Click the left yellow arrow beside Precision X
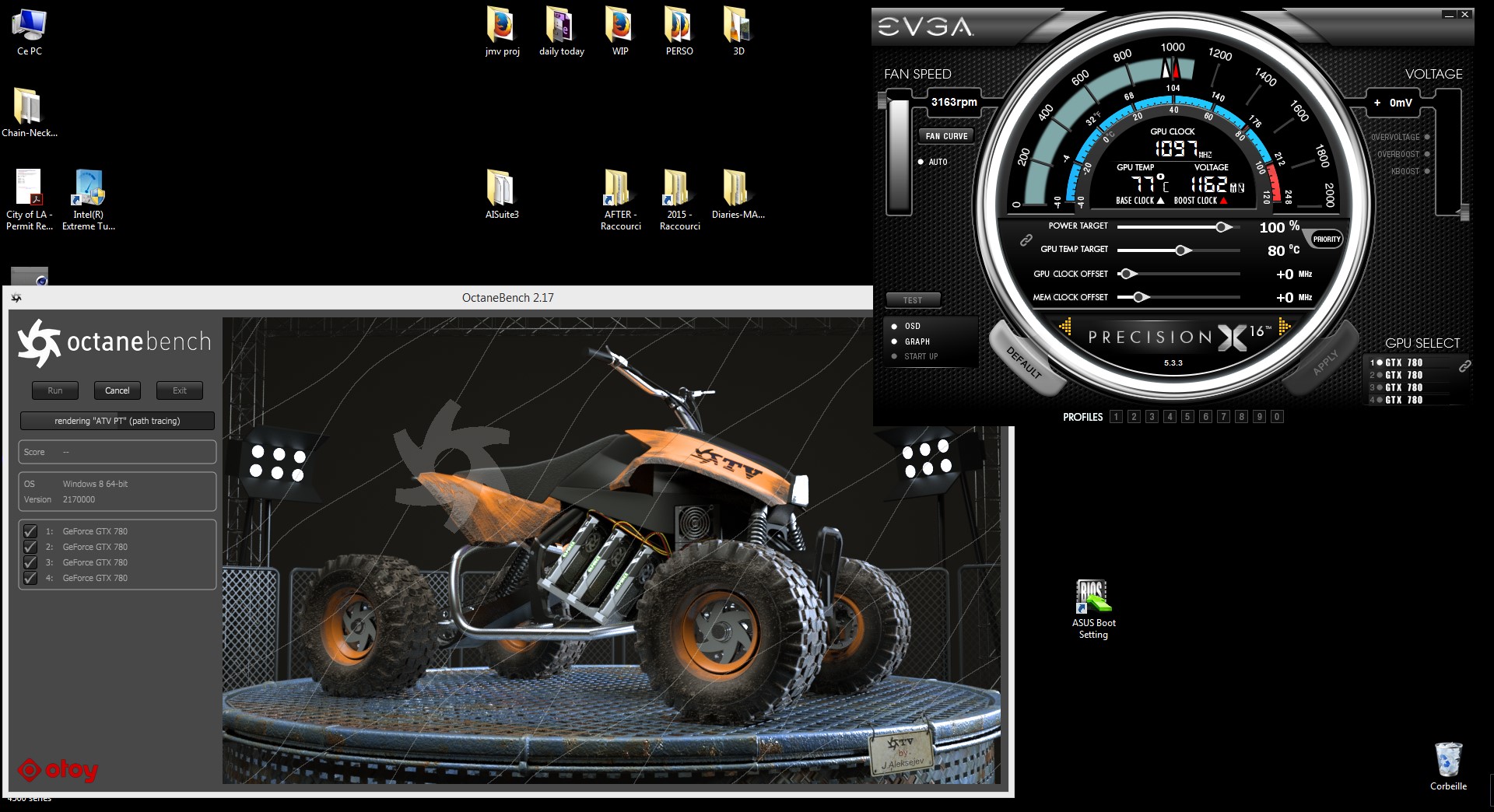 (x=1065, y=327)
